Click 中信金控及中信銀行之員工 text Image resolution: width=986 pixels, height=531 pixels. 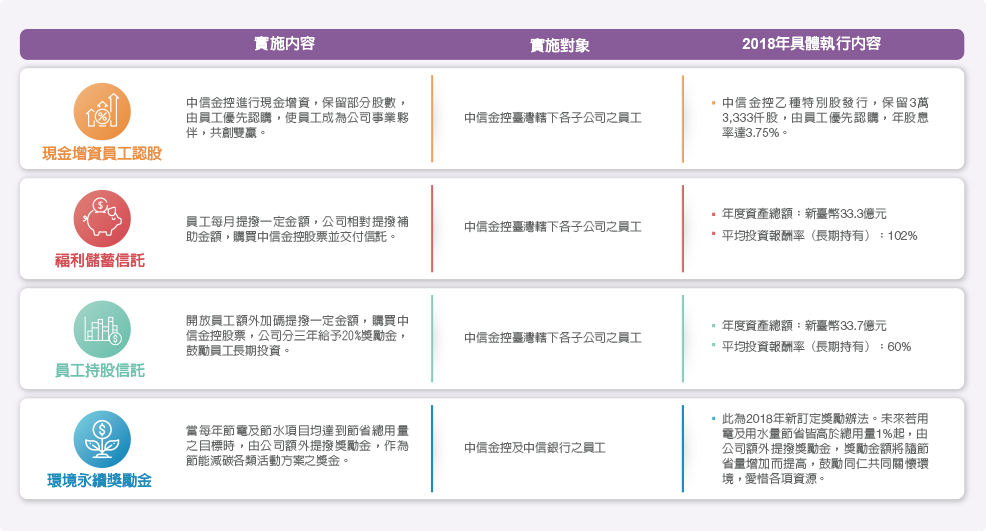click(535, 447)
